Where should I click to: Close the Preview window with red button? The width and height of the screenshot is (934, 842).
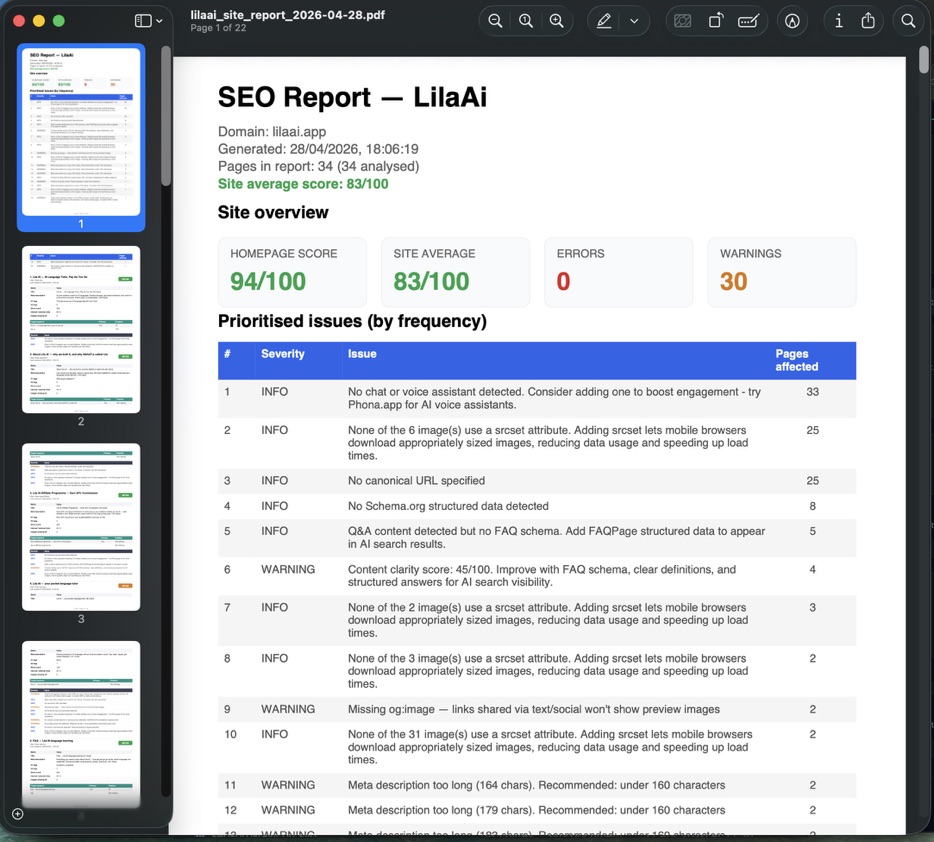click(x=19, y=21)
